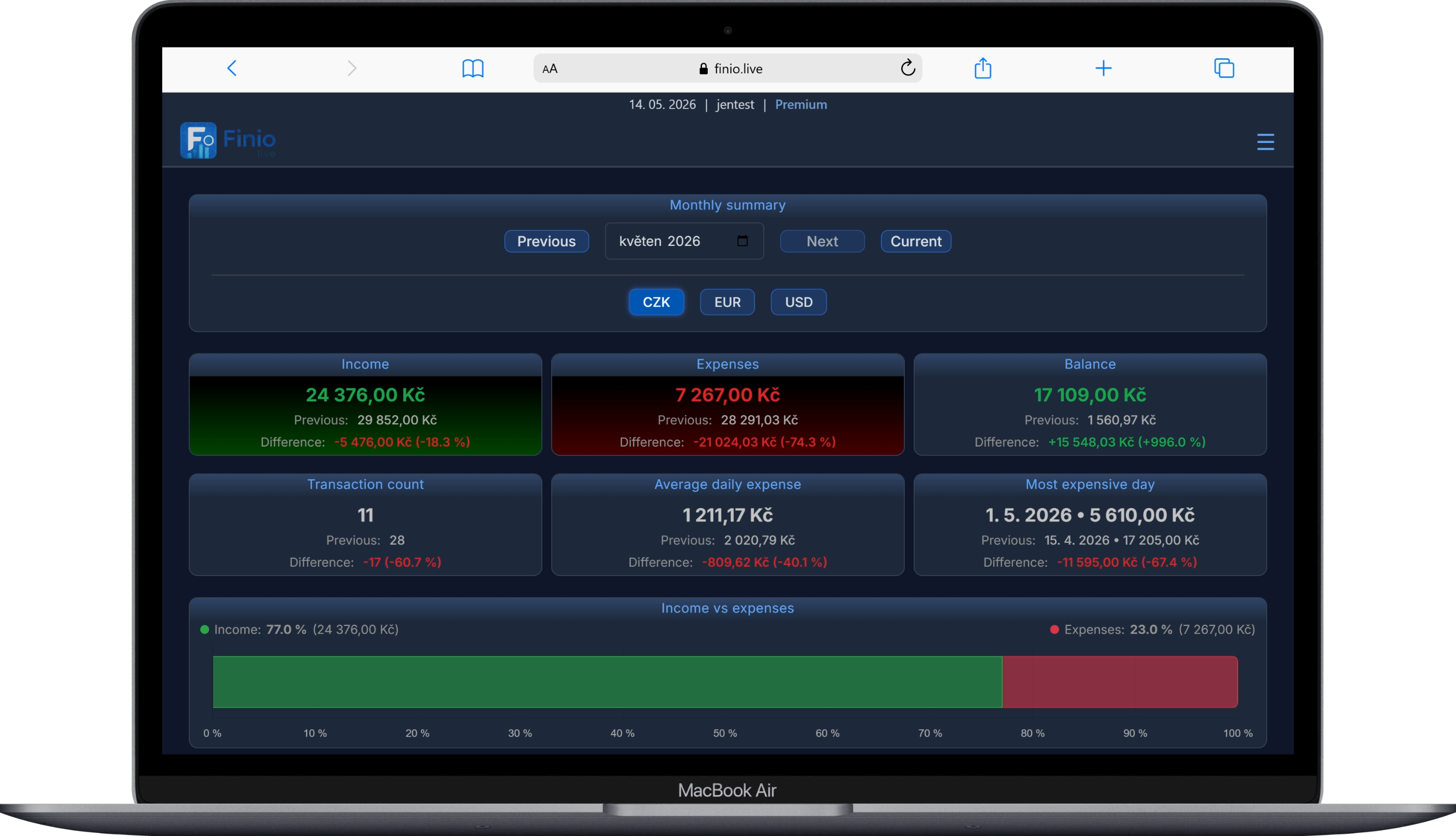Image resolution: width=1456 pixels, height=836 pixels.
Task: Click the date 14. 05. 2026
Action: (662, 104)
